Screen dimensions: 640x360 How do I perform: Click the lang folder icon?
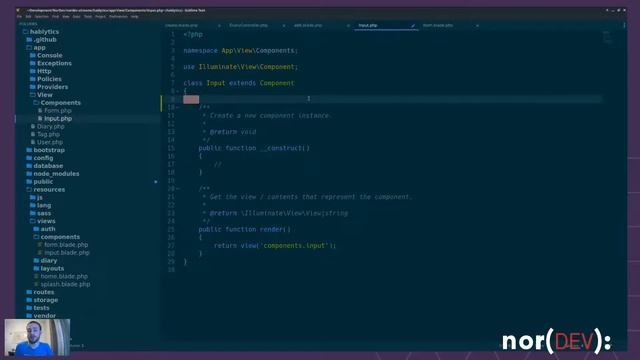[x=33, y=205]
